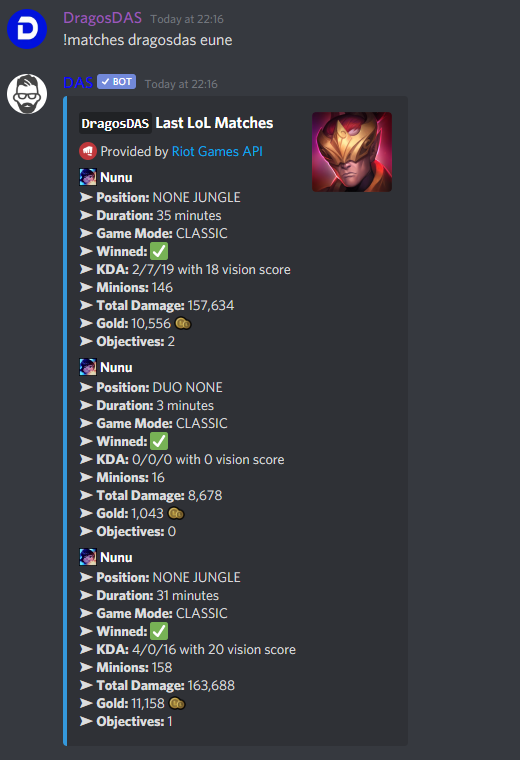The height and width of the screenshot is (760, 520).
Task: Open the DAS bot bearded avatar
Action: (27, 94)
